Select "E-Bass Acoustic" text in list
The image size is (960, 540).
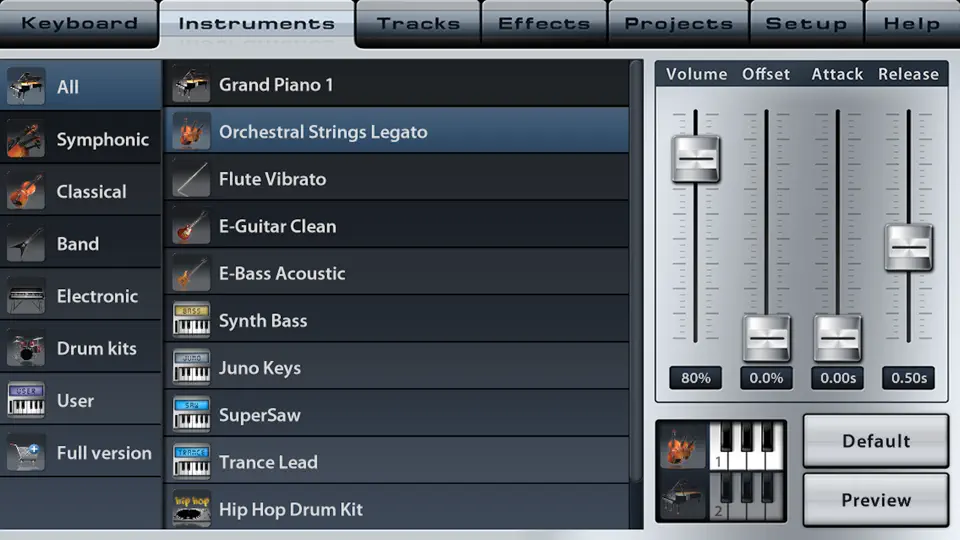(x=282, y=273)
